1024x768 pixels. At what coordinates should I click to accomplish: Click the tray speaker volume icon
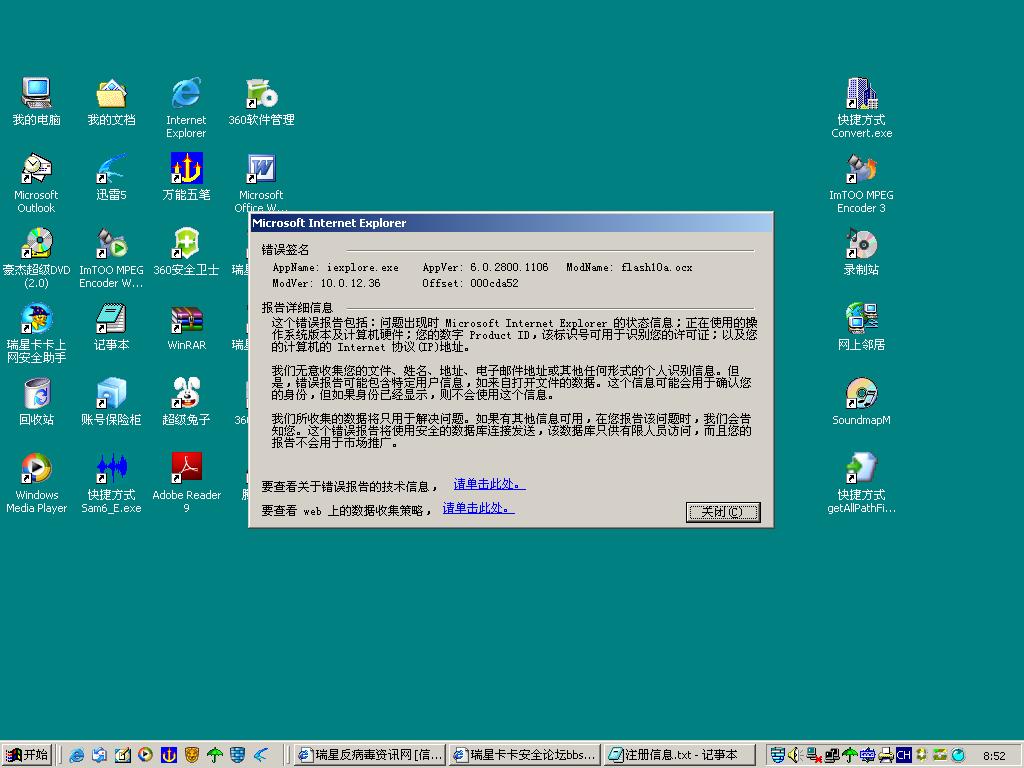794,756
